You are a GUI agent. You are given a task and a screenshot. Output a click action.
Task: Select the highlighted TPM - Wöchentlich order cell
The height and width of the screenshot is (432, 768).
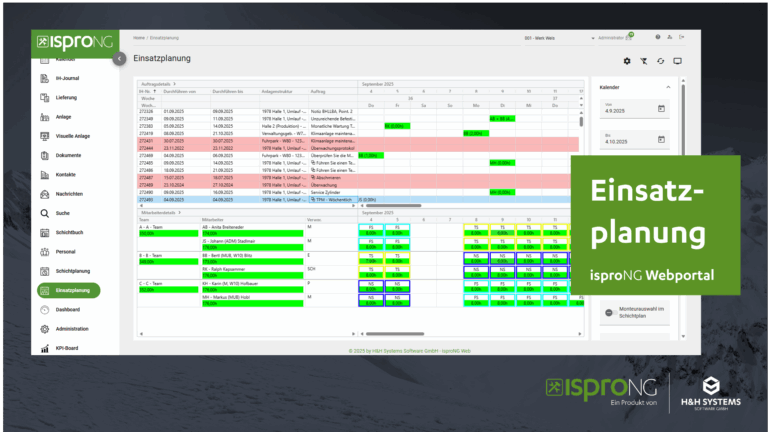[x=333, y=200]
